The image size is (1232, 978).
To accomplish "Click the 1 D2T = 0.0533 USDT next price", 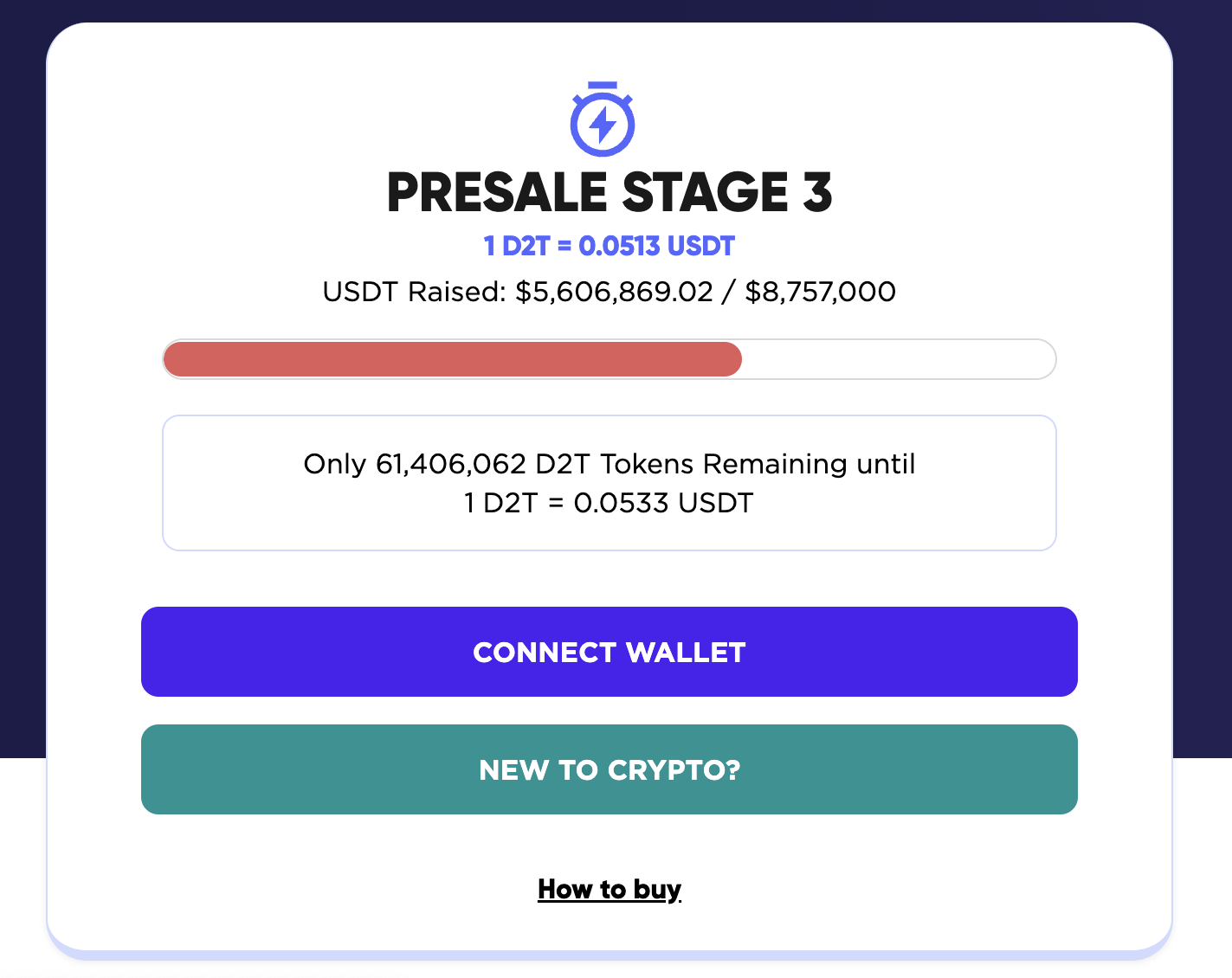I will tap(610, 503).
